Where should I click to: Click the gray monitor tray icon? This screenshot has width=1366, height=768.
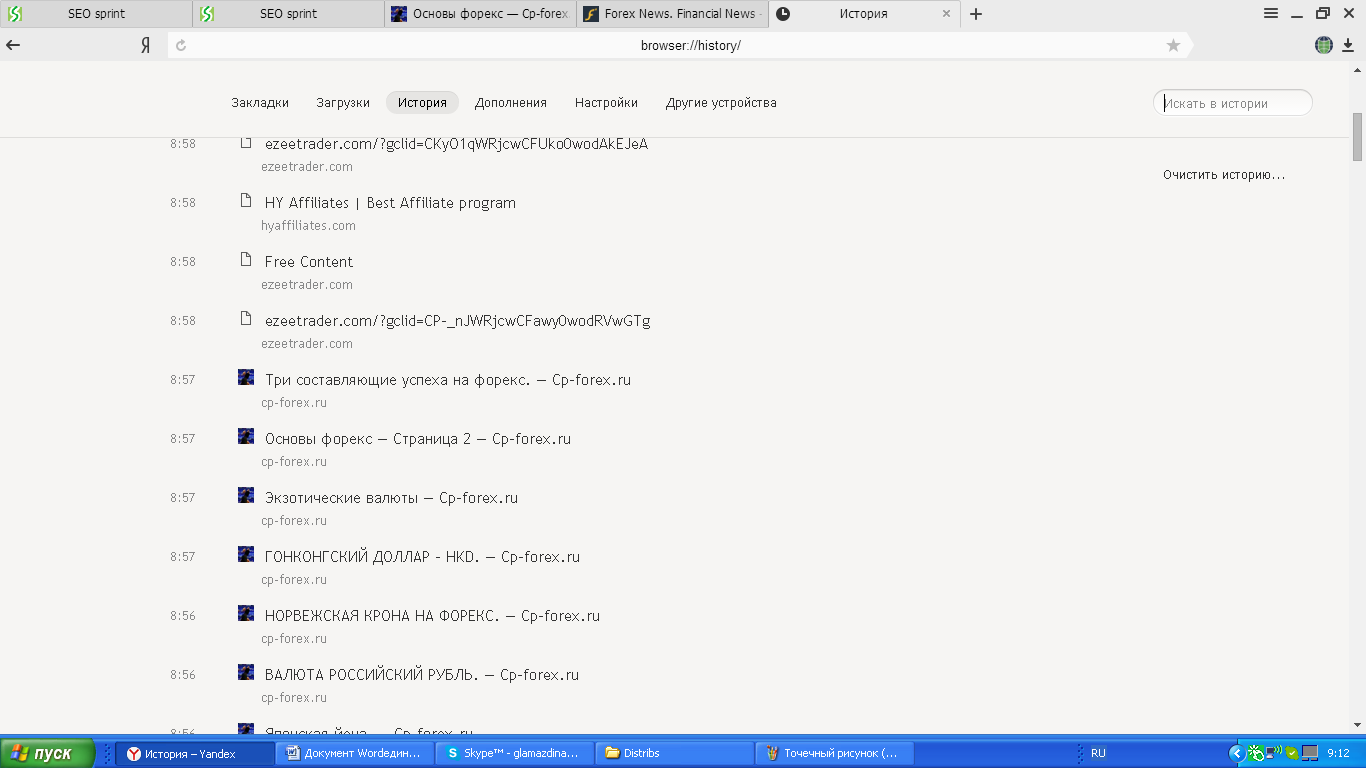pos(1309,753)
